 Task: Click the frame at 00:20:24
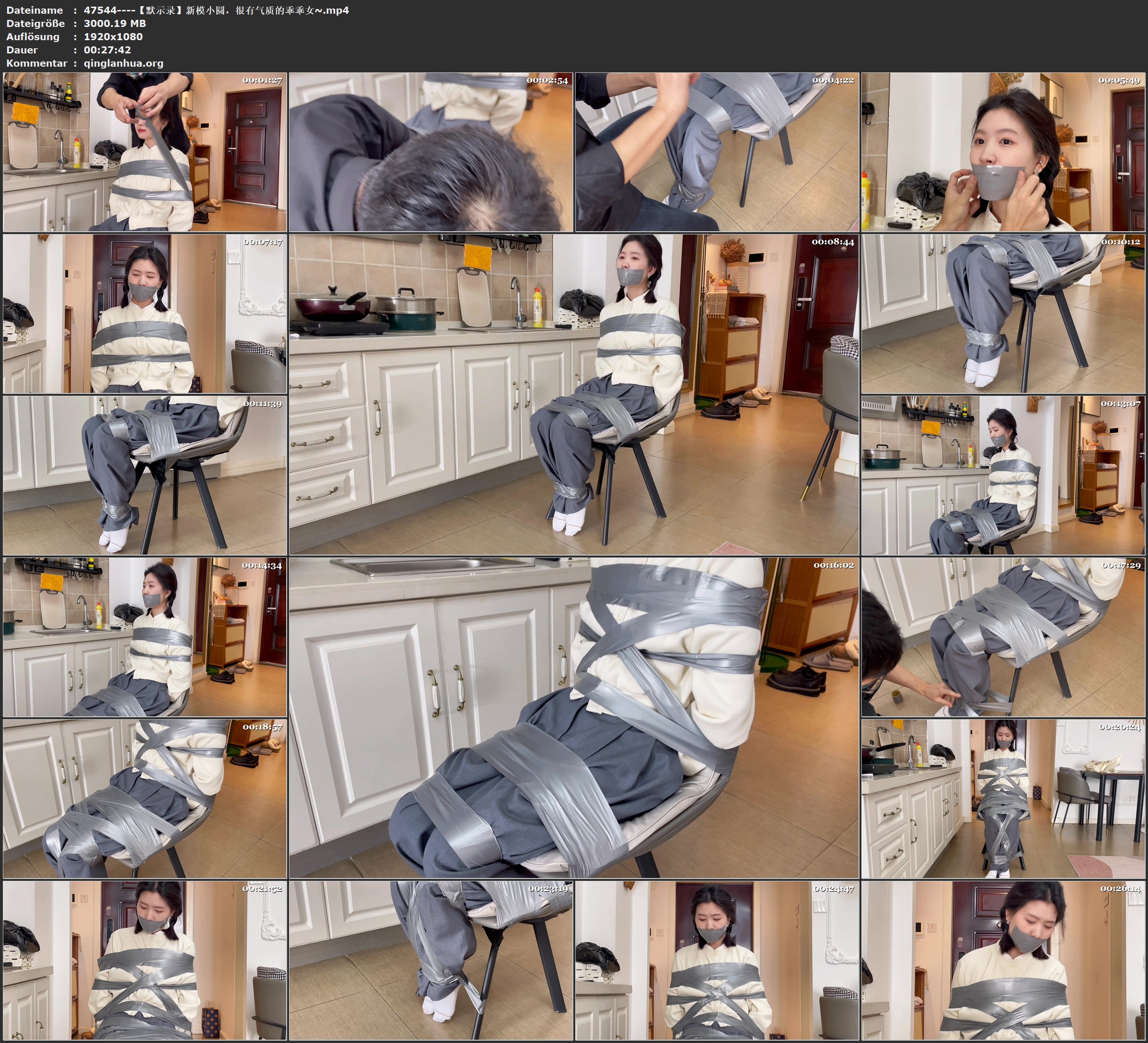[x=1003, y=799]
